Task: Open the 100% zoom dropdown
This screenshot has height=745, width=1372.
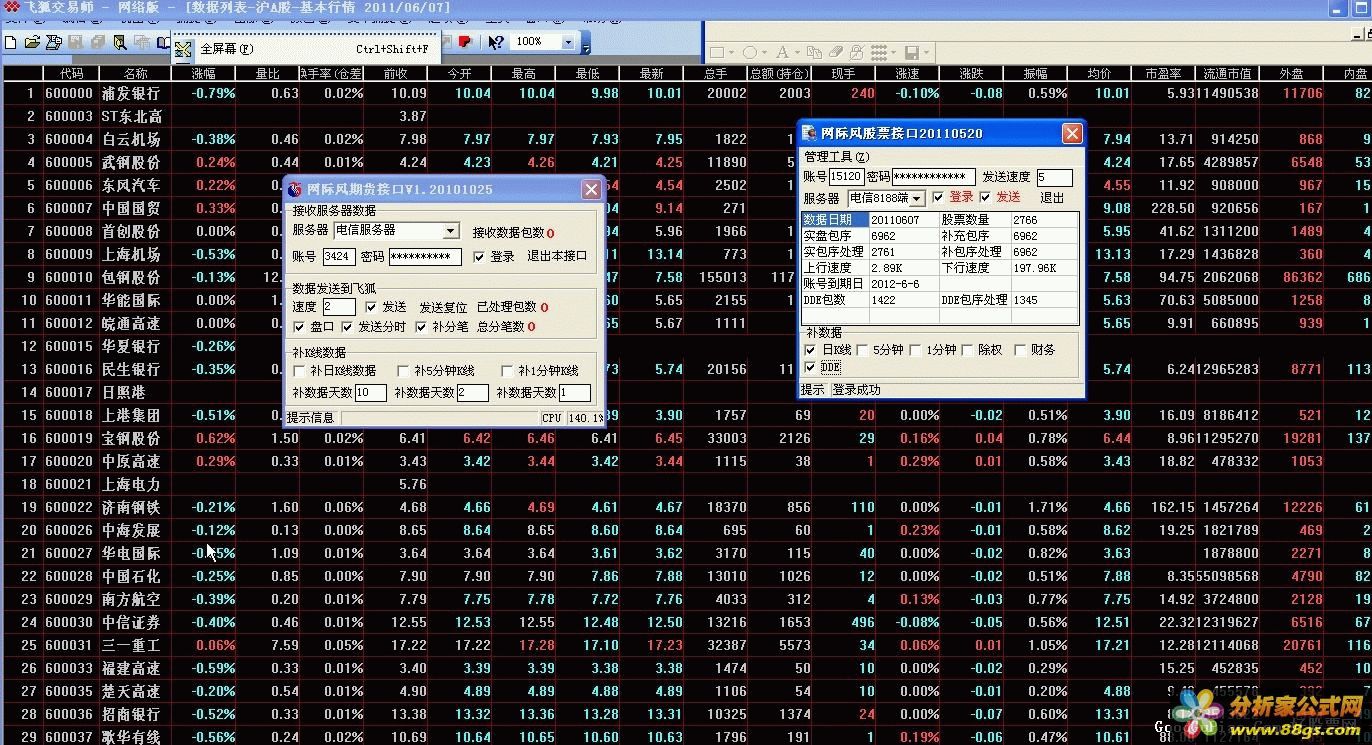Action: pyautogui.click(x=569, y=42)
